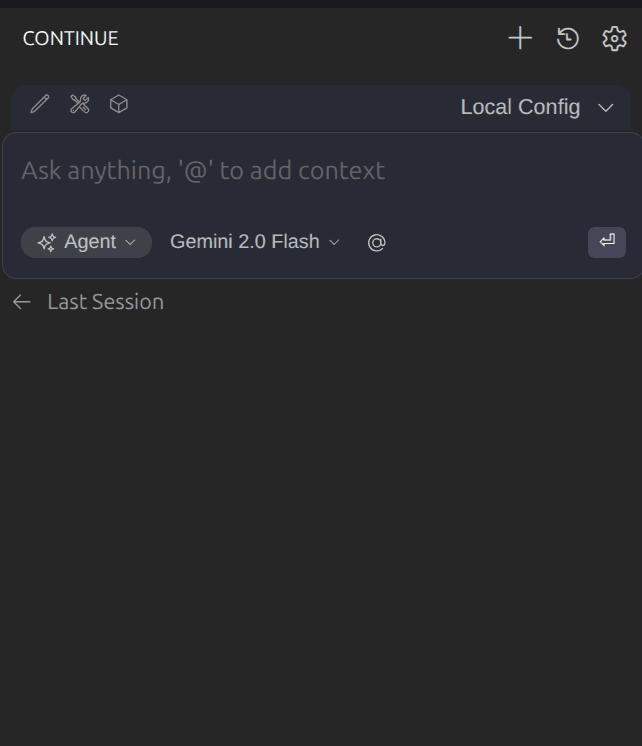The image size is (642, 746).
Task: Click the empty chat area below Last Session
Action: point(320,520)
